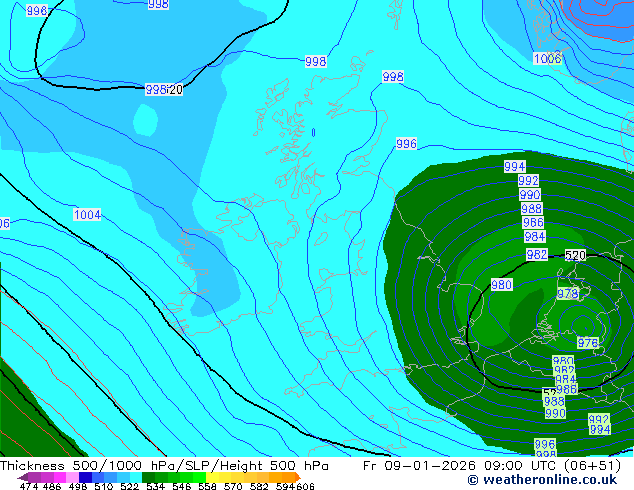The height and width of the screenshot is (490, 634).
Task: Click the 474 legend value
Action: (29, 486)
